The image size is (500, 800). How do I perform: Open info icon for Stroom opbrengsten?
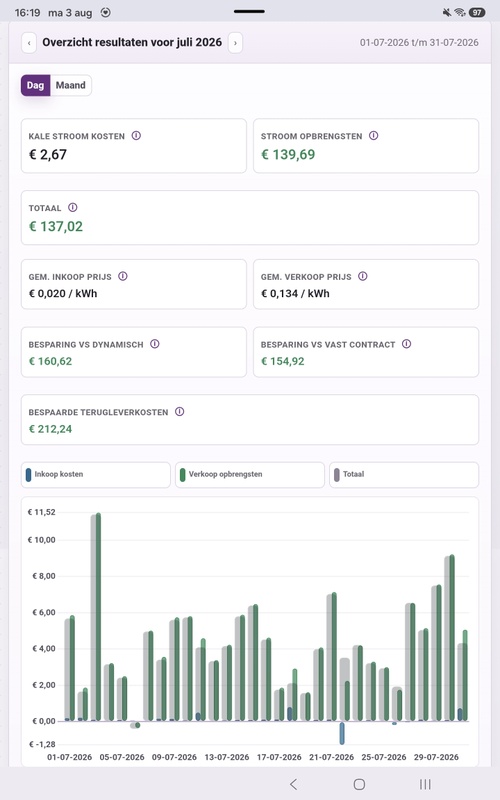373,136
